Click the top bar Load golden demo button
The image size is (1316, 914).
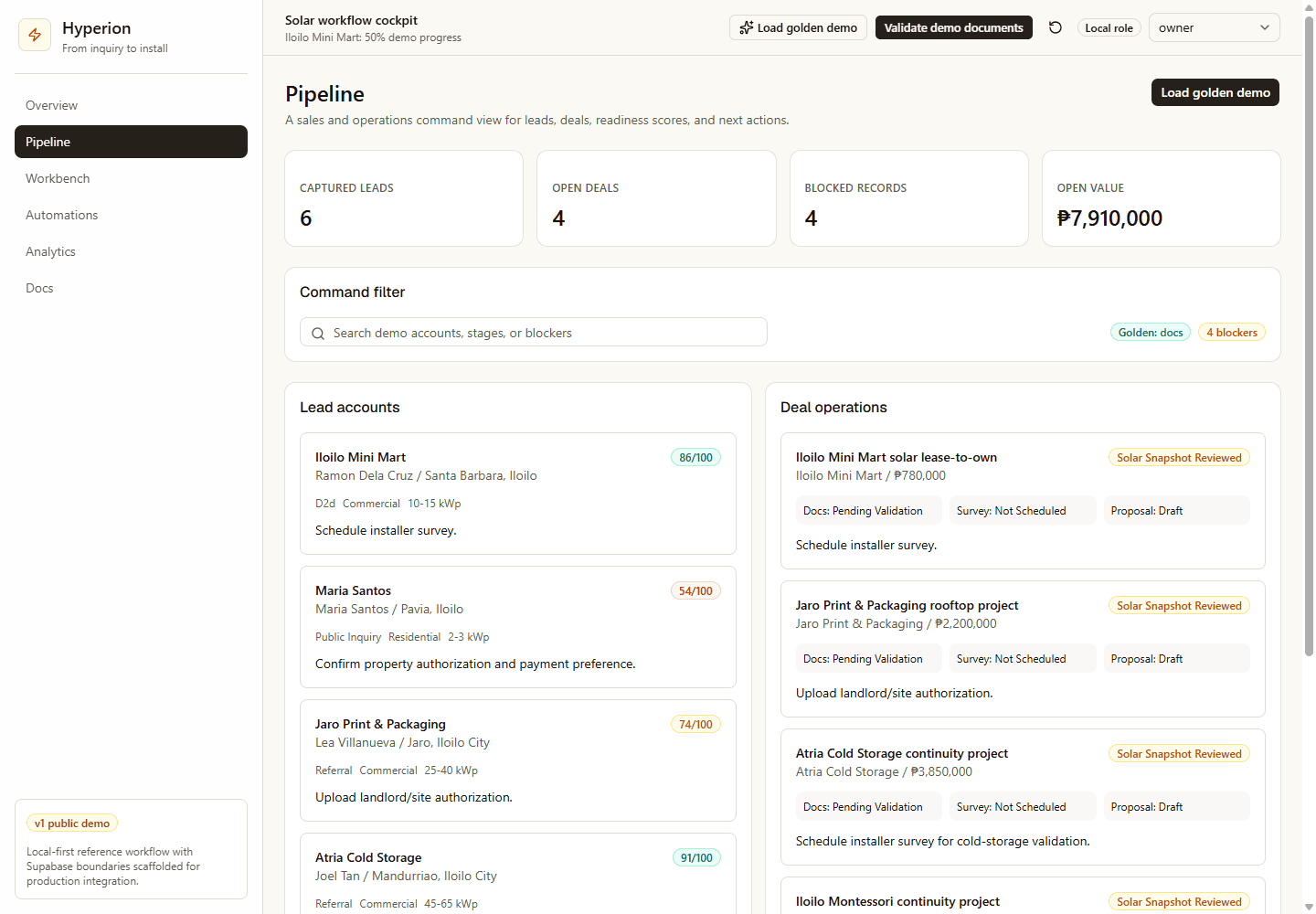[798, 27]
